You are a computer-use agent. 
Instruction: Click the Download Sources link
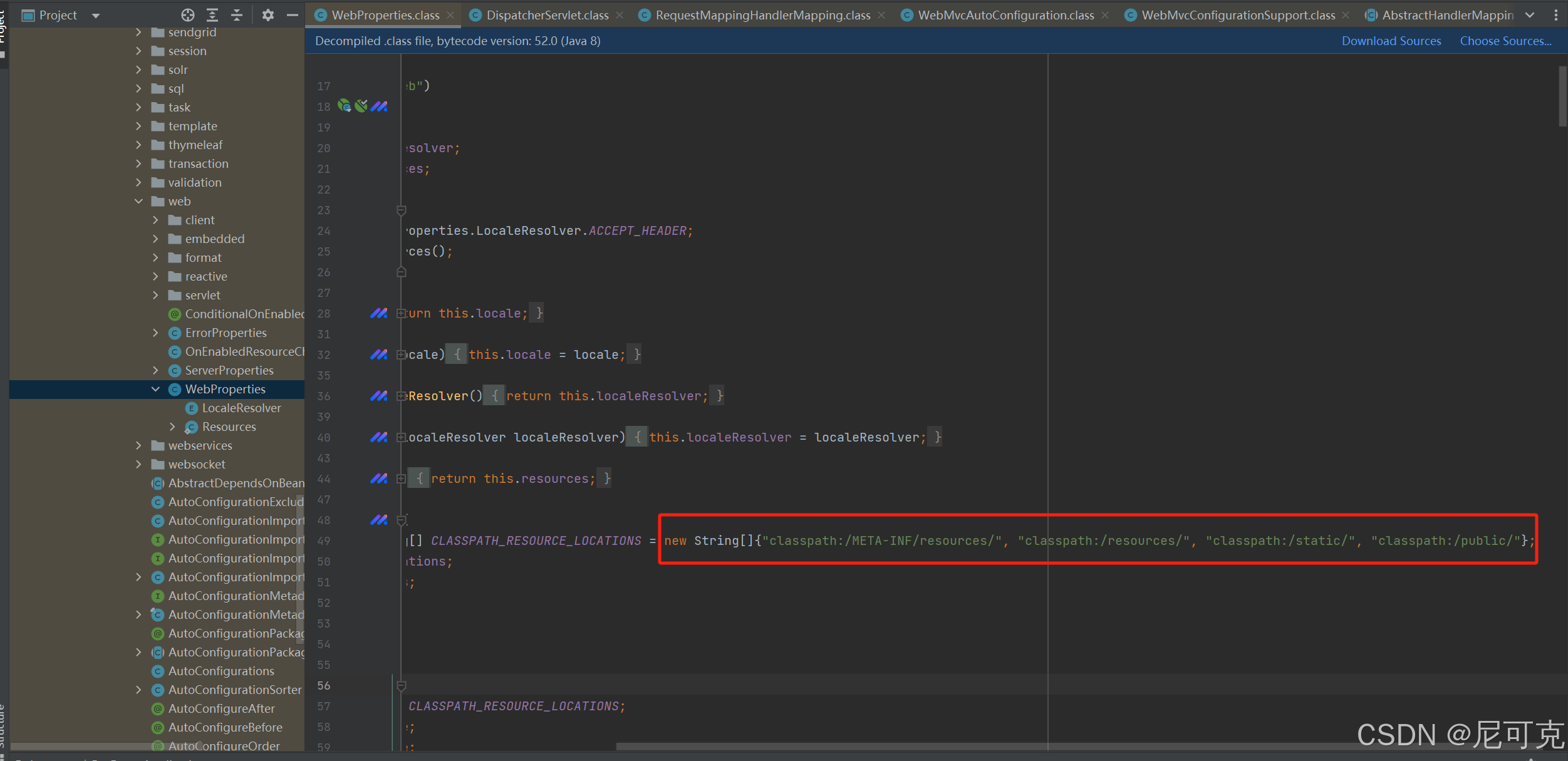[x=1391, y=41]
